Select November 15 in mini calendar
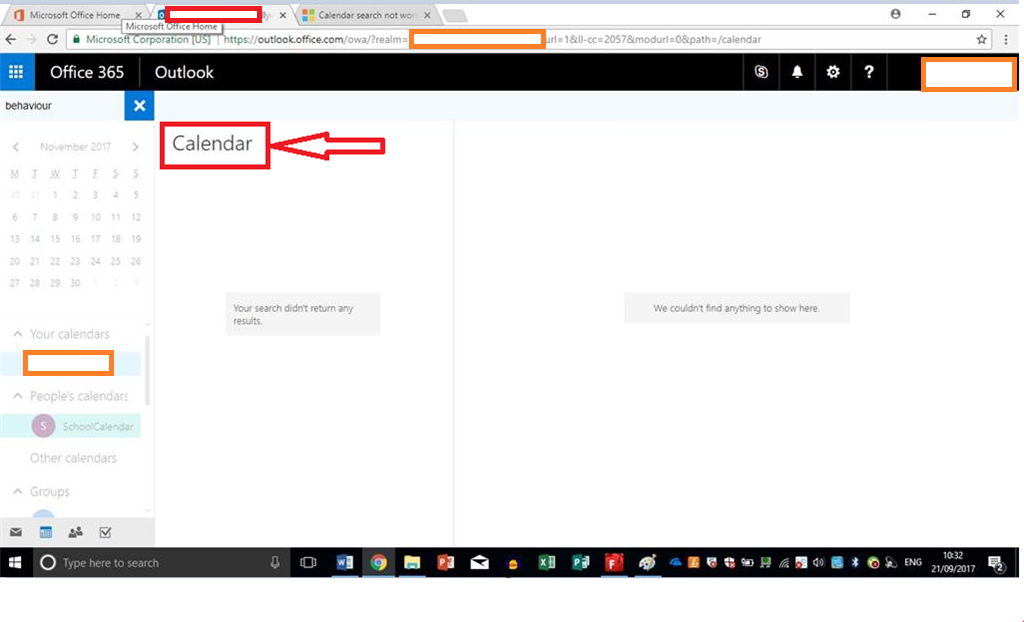 56,239
